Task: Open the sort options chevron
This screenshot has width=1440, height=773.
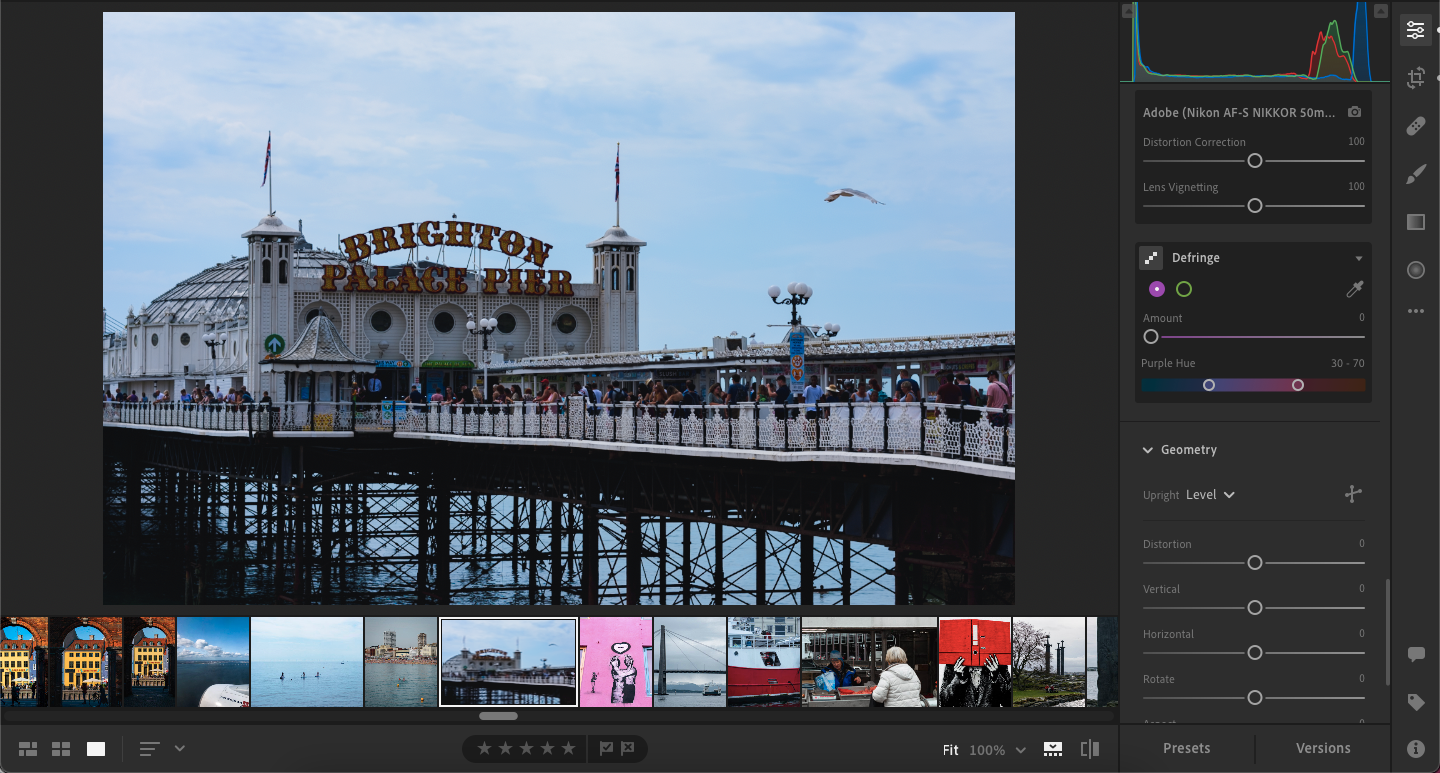Action: coord(180,748)
